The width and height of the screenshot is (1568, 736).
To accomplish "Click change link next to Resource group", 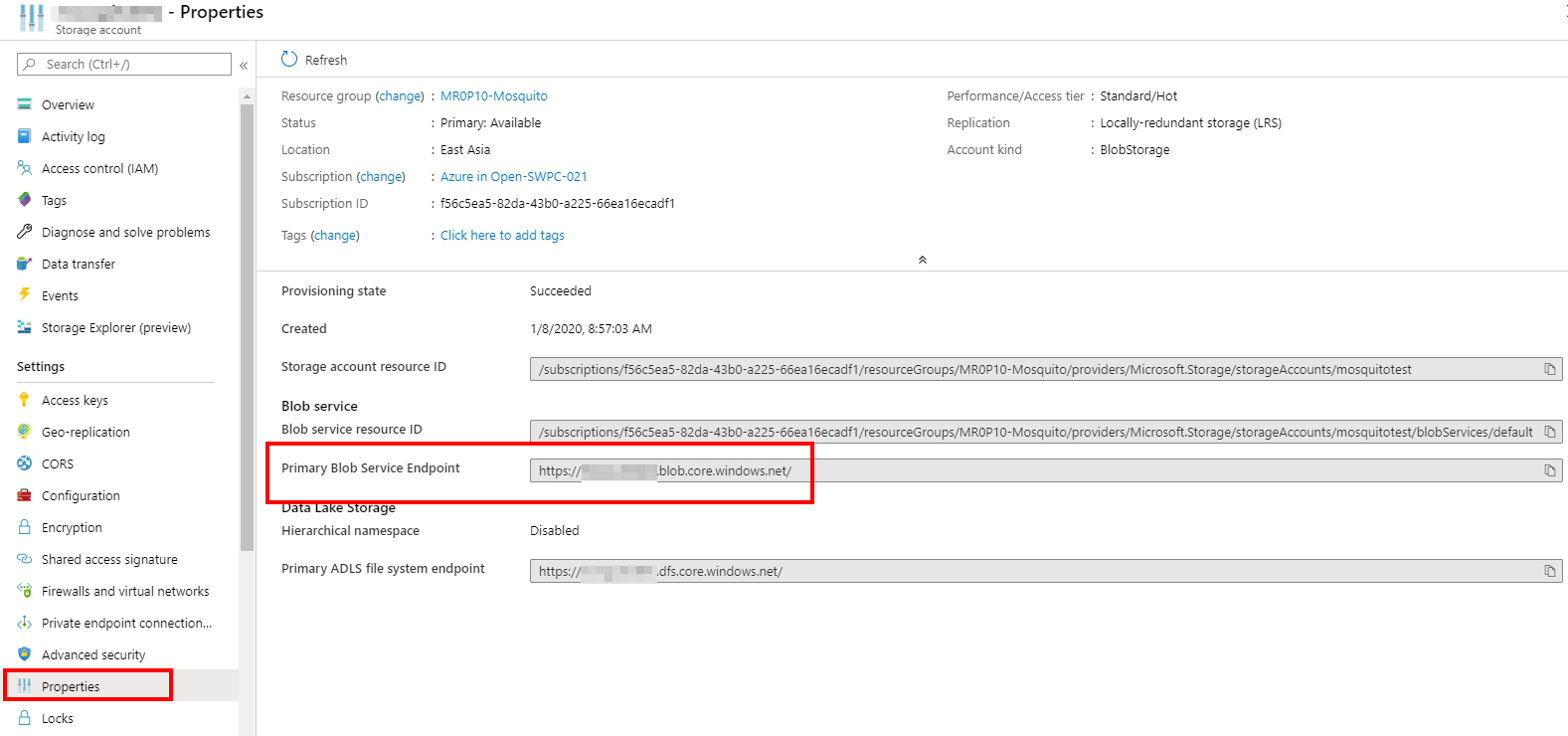I will click(401, 96).
